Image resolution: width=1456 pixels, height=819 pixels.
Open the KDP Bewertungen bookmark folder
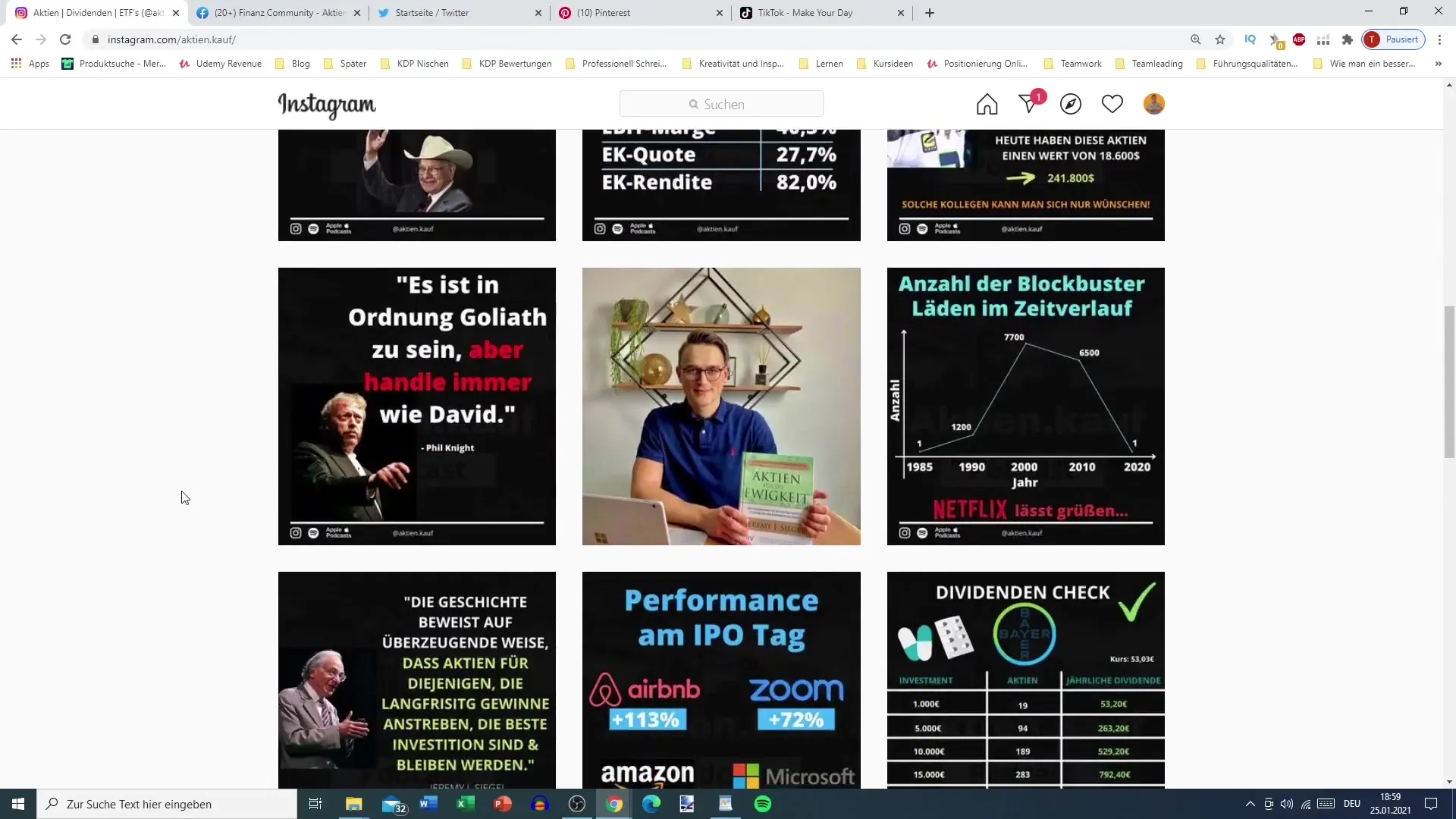pos(507,64)
